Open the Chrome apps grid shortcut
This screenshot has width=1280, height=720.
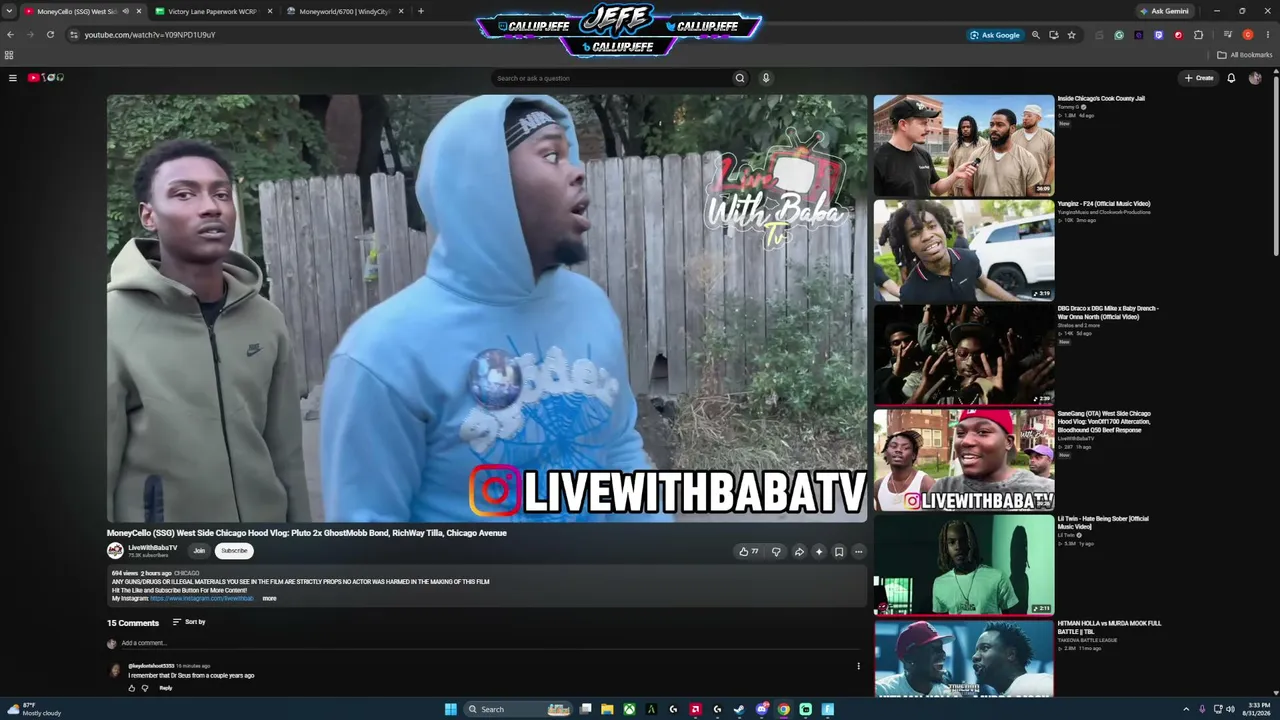coord(9,55)
